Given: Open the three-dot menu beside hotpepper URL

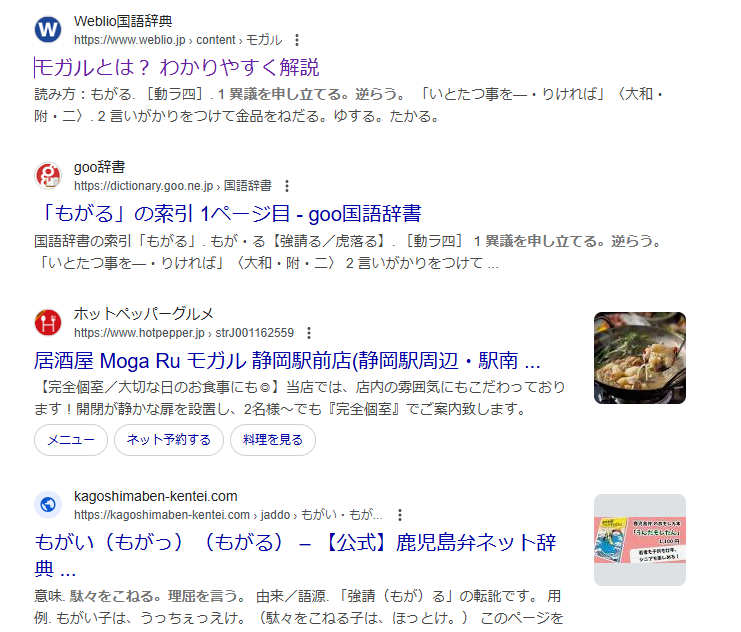Looking at the screenshot, I should (x=309, y=333).
